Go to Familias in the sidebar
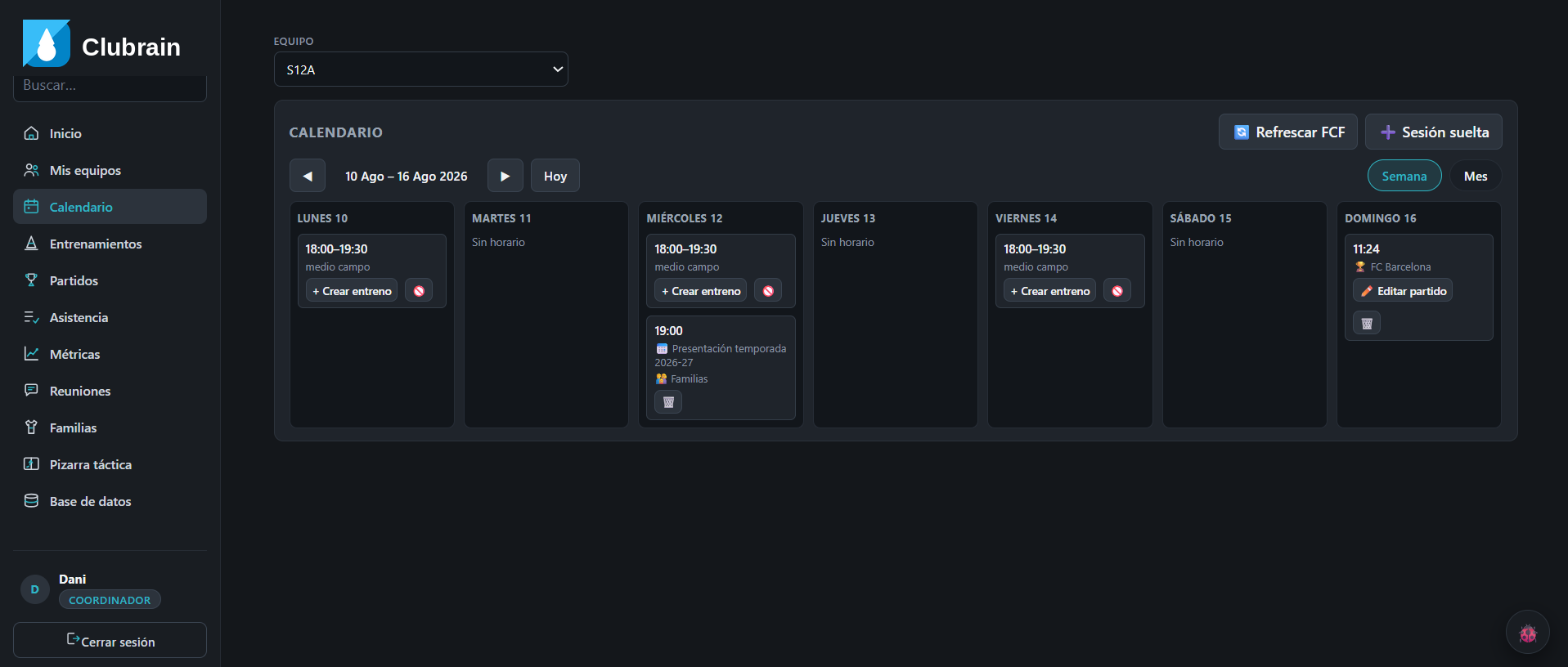Viewport: 1568px width, 667px height. (110, 428)
